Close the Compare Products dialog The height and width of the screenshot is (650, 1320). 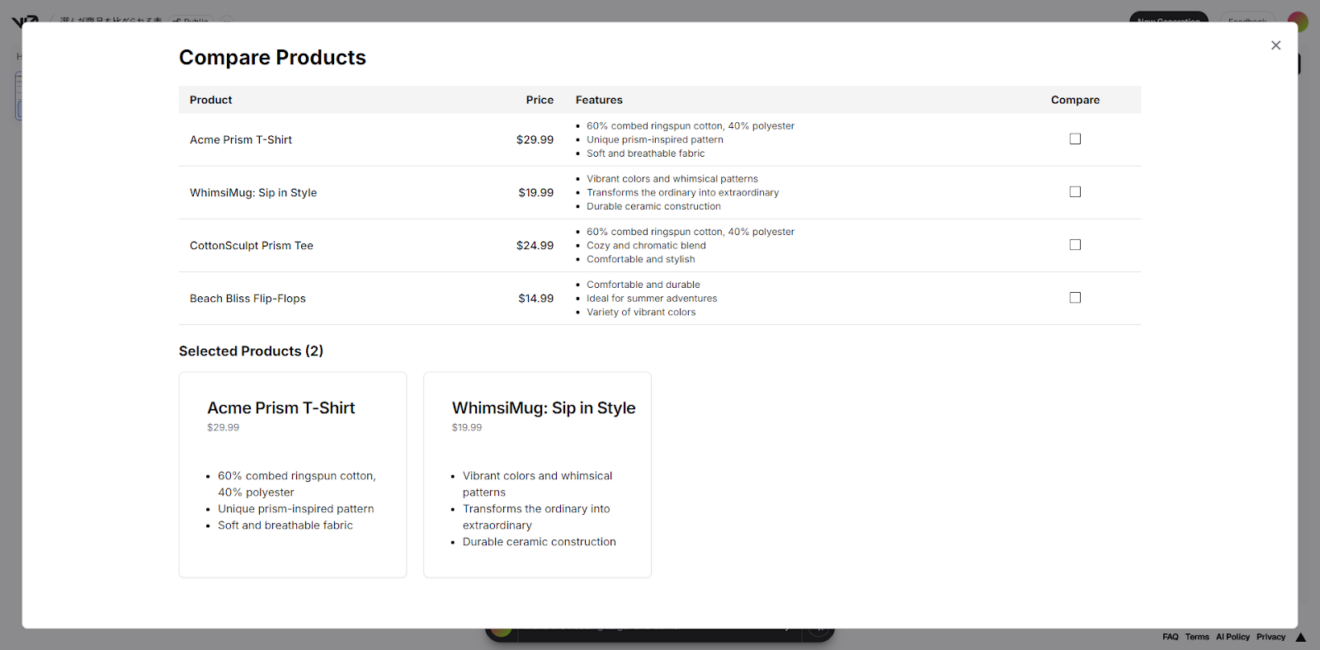tap(1275, 45)
